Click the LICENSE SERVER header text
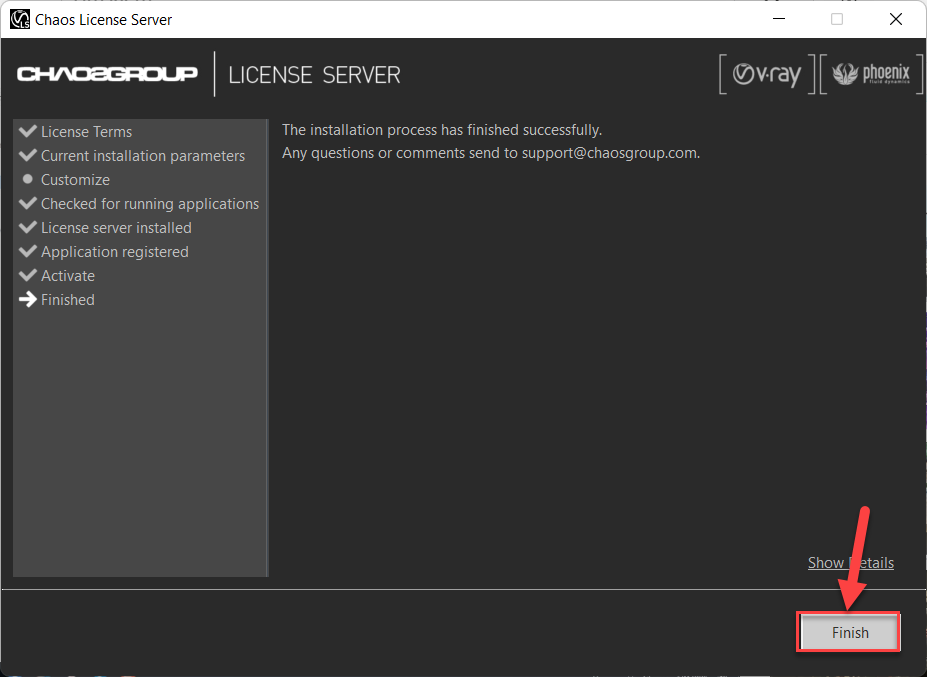927x677 pixels. point(314,75)
